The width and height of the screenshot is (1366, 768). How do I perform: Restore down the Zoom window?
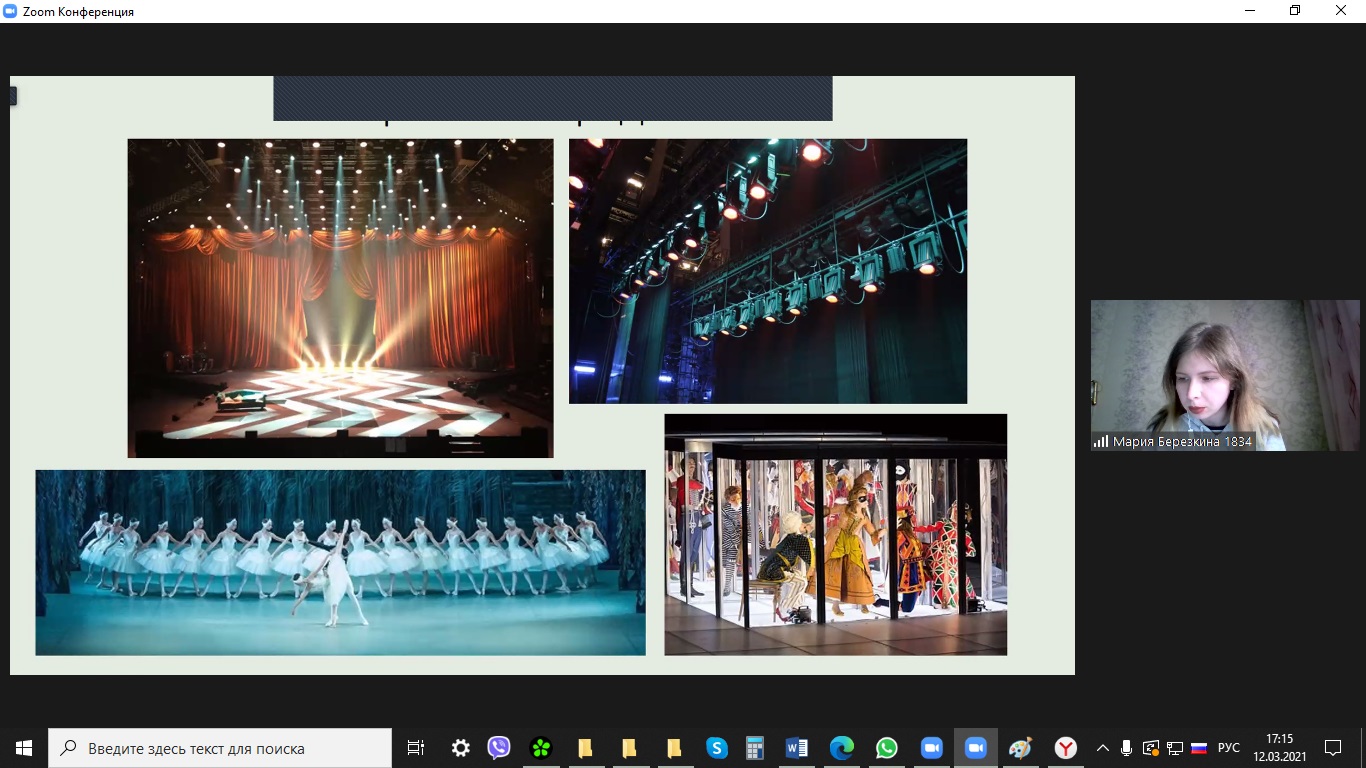[x=1295, y=11]
